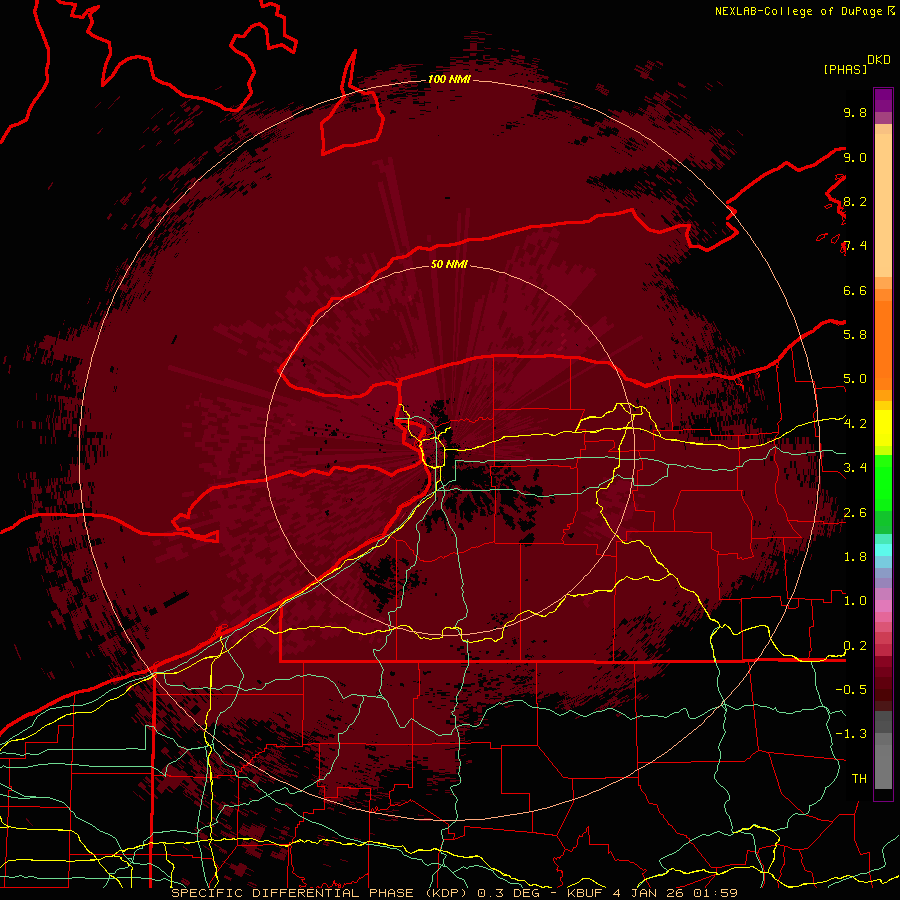Click the -0.5 scale value
This screenshot has height=900, width=900.
[851, 690]
